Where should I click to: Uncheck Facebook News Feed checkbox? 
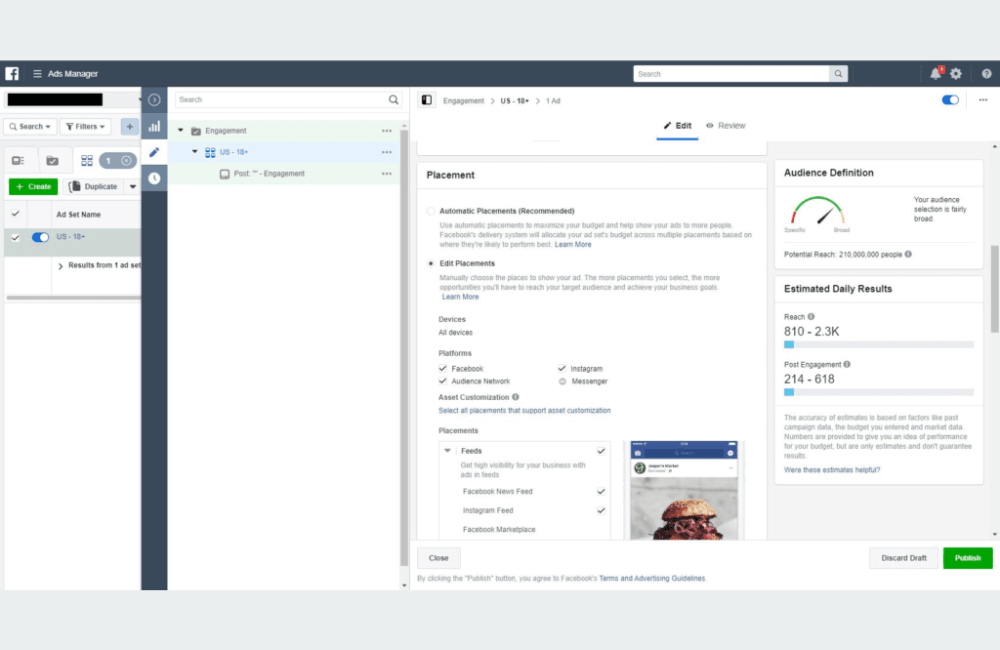coord(601,491)
